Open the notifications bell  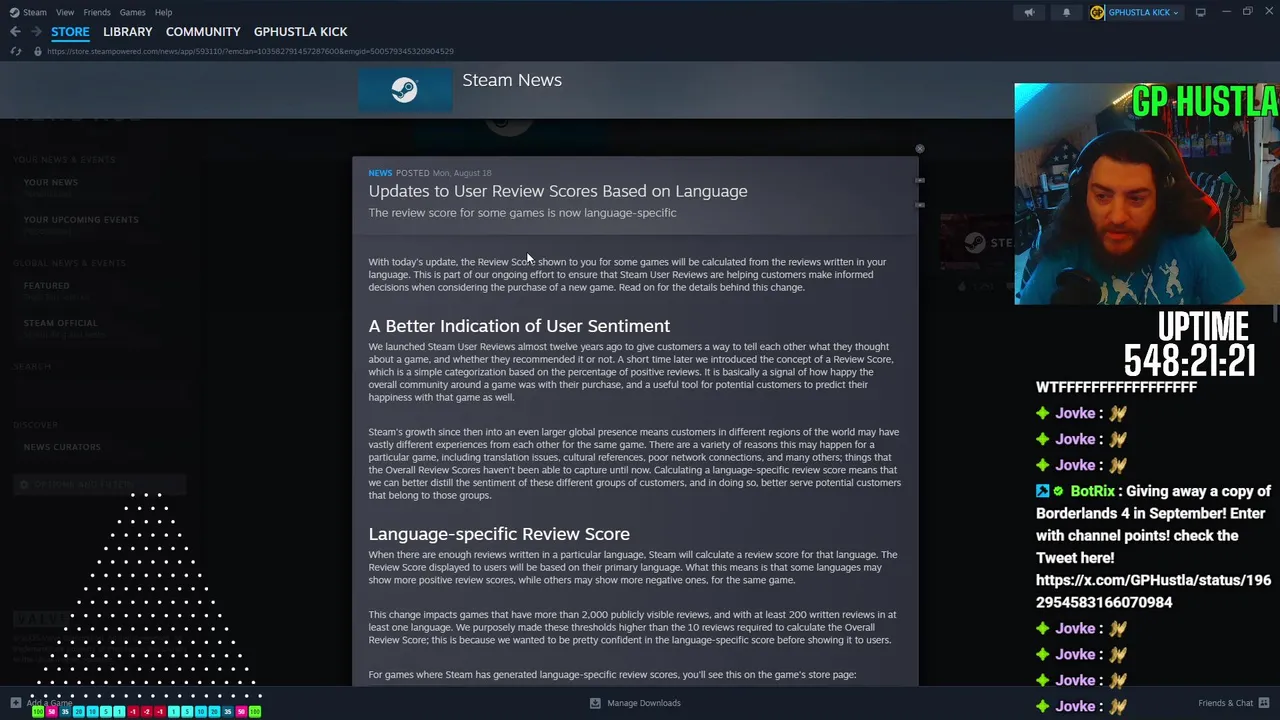tap(1066, 12)
